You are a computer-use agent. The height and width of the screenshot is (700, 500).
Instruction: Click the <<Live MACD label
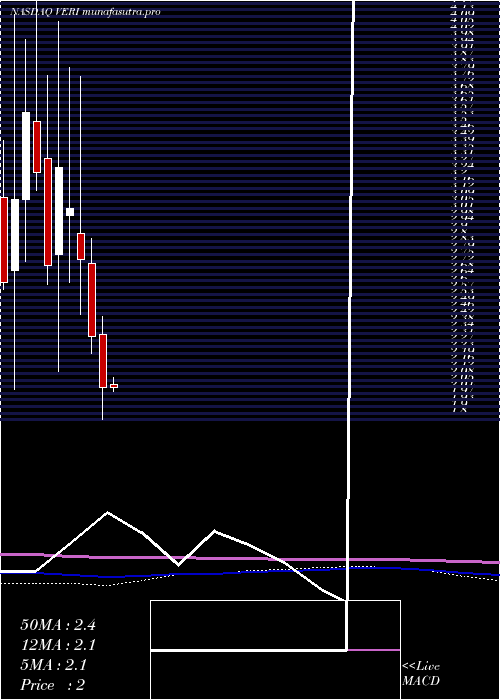click(x=421, y=674)
